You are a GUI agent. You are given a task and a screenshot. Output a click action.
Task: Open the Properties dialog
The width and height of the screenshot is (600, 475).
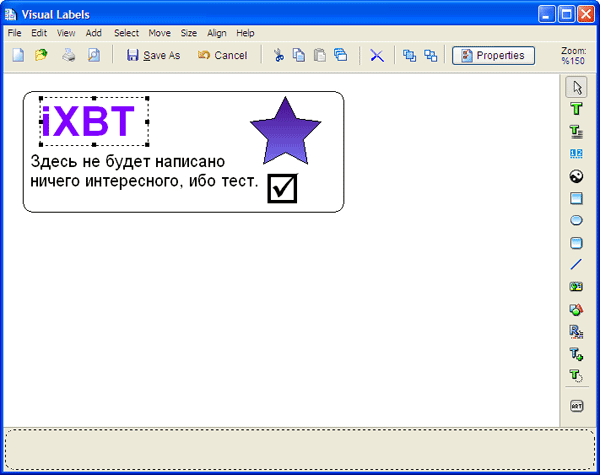(x=493, y=55)
